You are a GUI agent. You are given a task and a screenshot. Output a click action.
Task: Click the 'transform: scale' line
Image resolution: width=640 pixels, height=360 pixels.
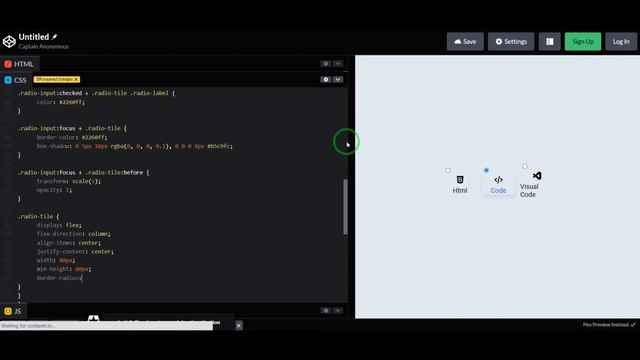69,181
